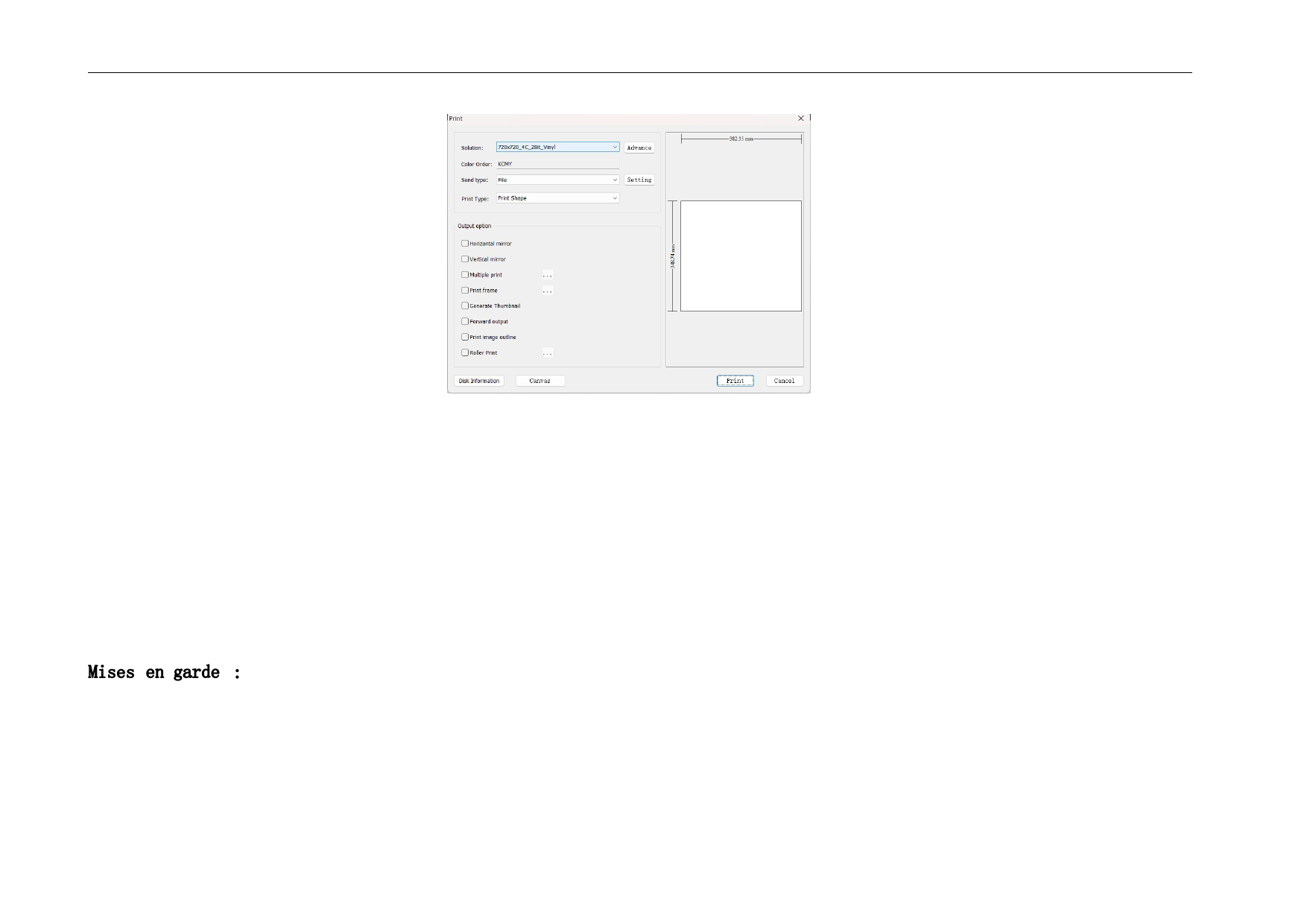1307x924 pixels.
Task: Open the Setting button beside Send type
Action: (x=639, y=180)
